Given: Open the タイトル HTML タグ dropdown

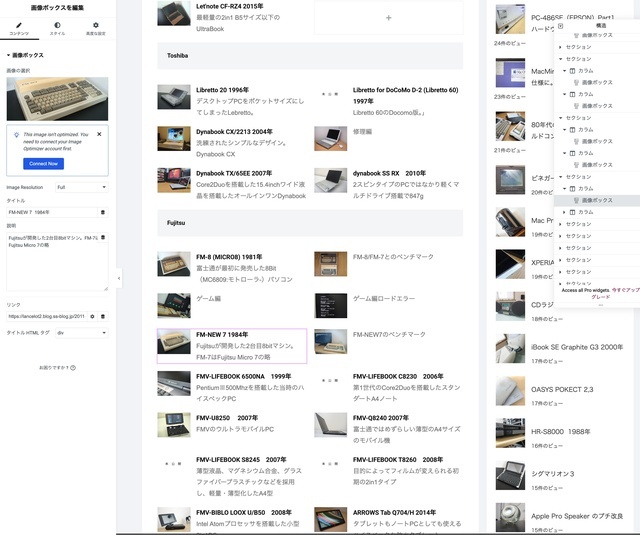Looking at the screenshot, I should pos(82,333).
